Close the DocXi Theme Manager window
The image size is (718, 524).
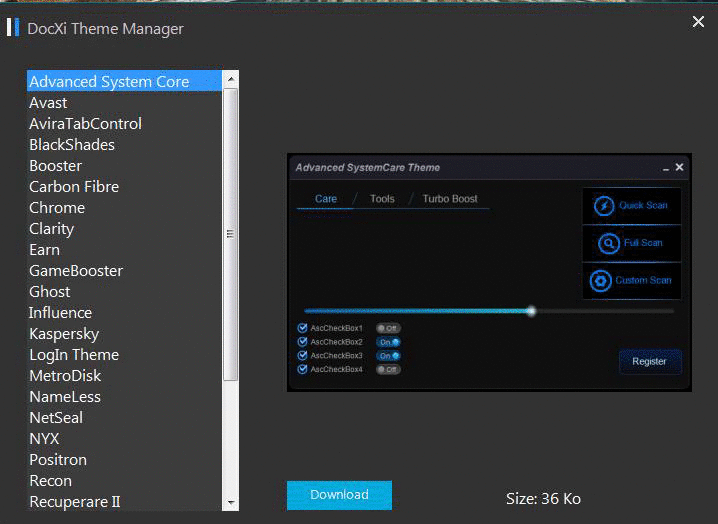(698, 22)
